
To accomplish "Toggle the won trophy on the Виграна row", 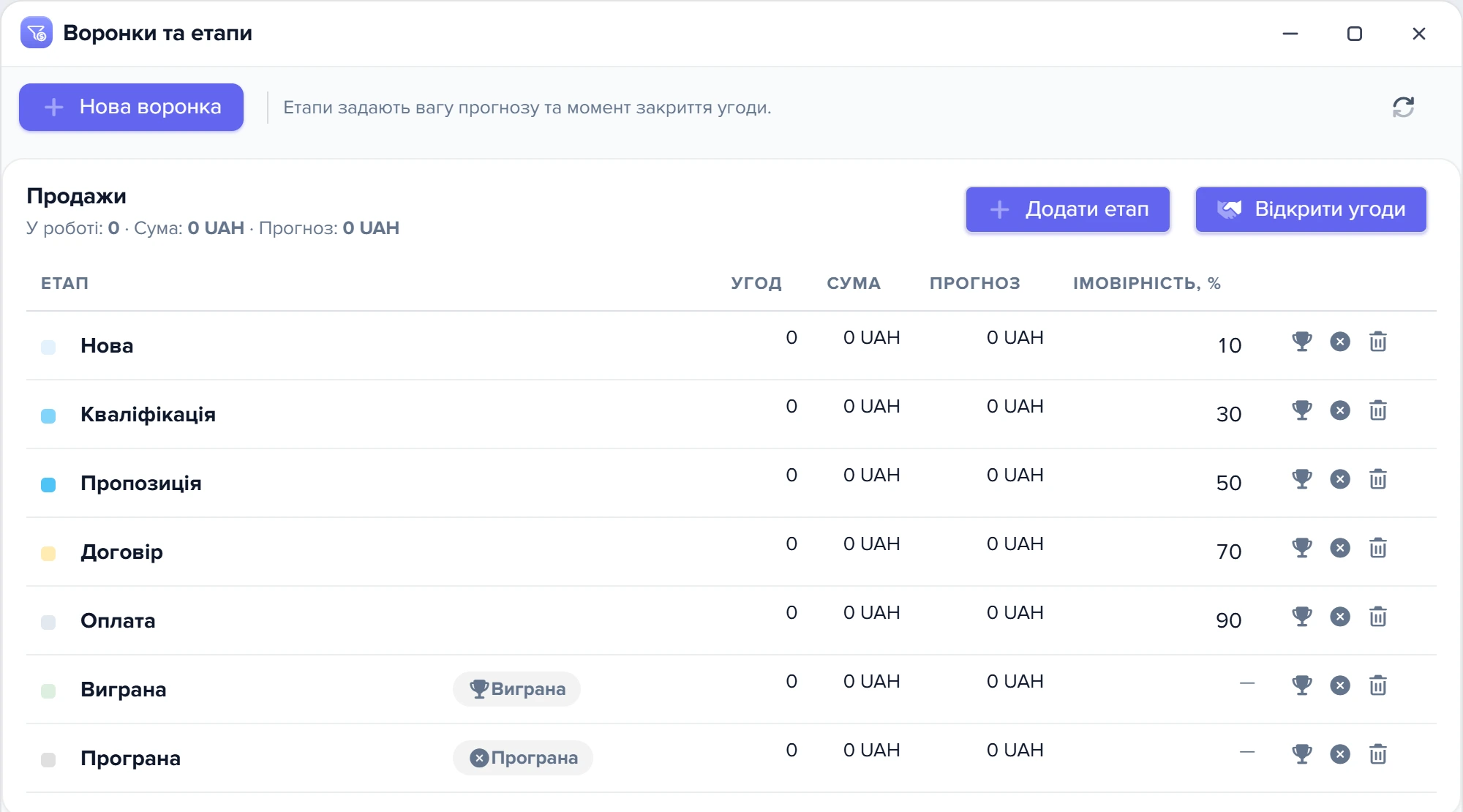I will click(1302, 685).
